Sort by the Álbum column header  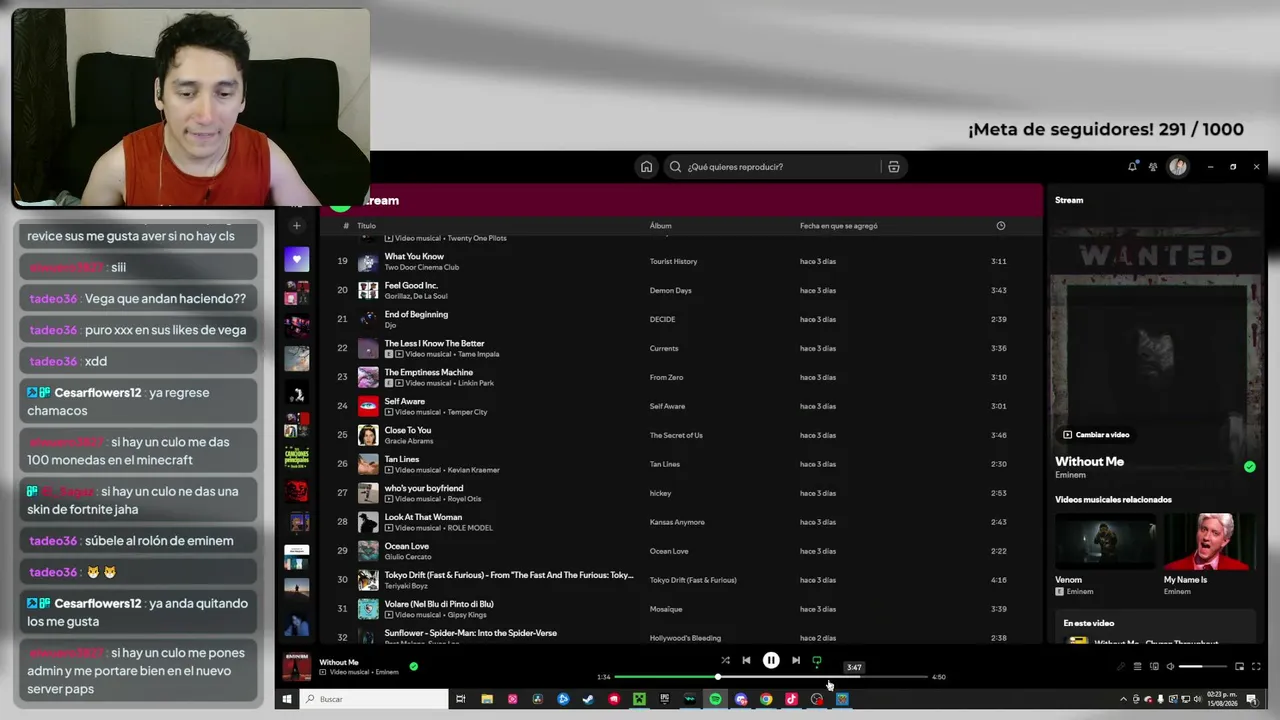tap(661, 226)
